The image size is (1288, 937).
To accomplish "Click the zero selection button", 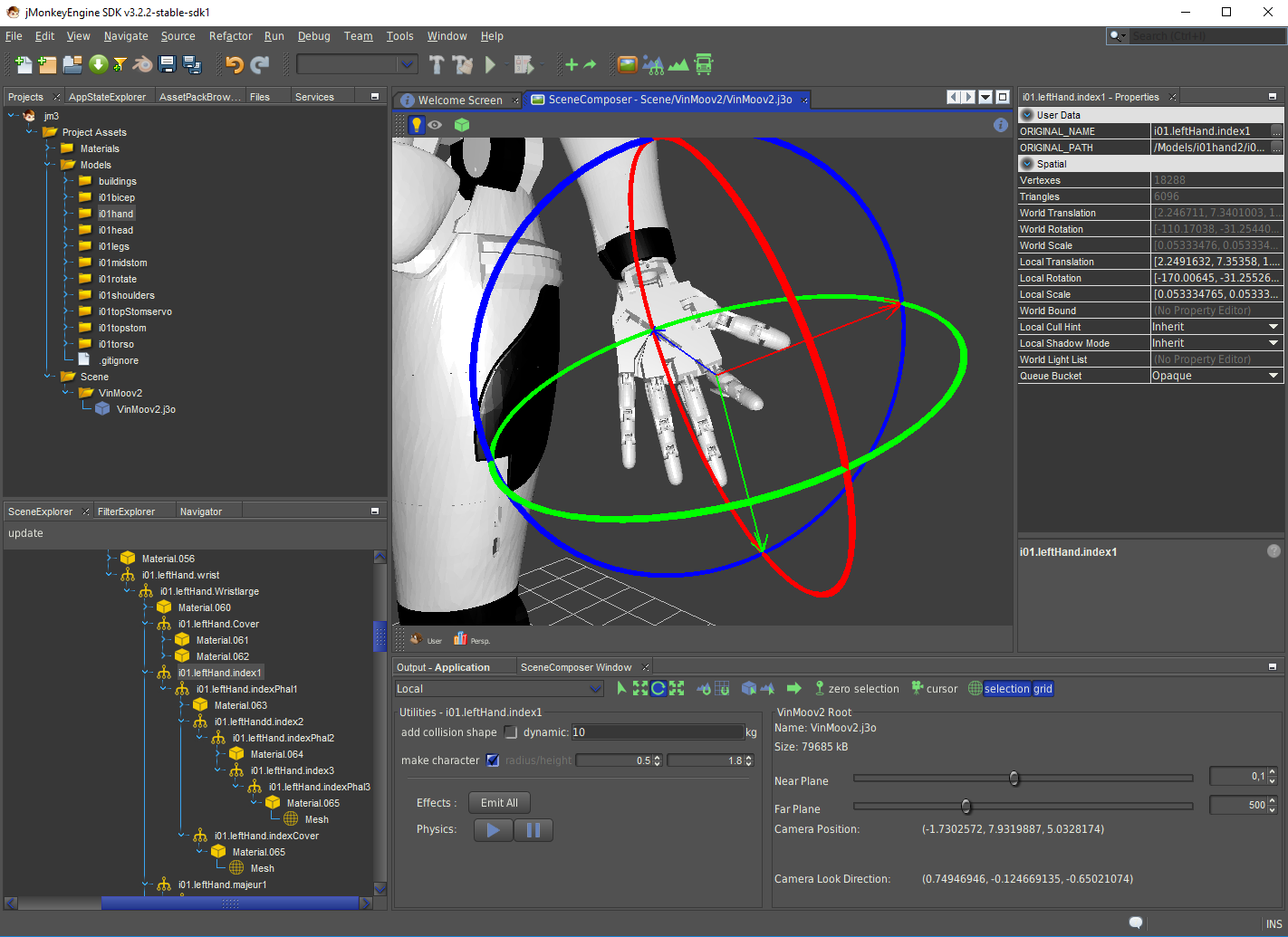I will click(x=857, y=688).
